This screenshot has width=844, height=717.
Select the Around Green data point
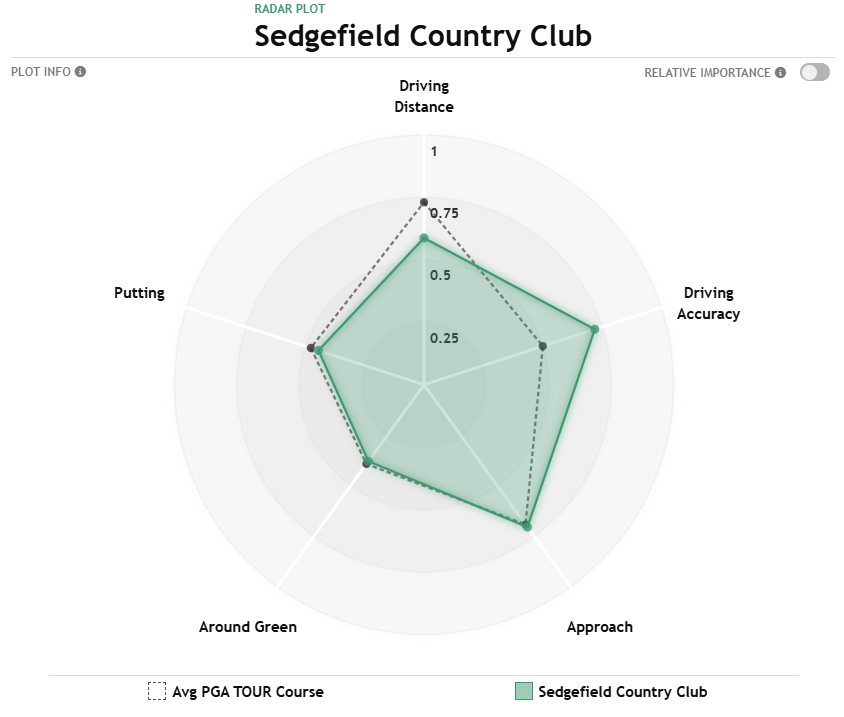click(368, 462)
